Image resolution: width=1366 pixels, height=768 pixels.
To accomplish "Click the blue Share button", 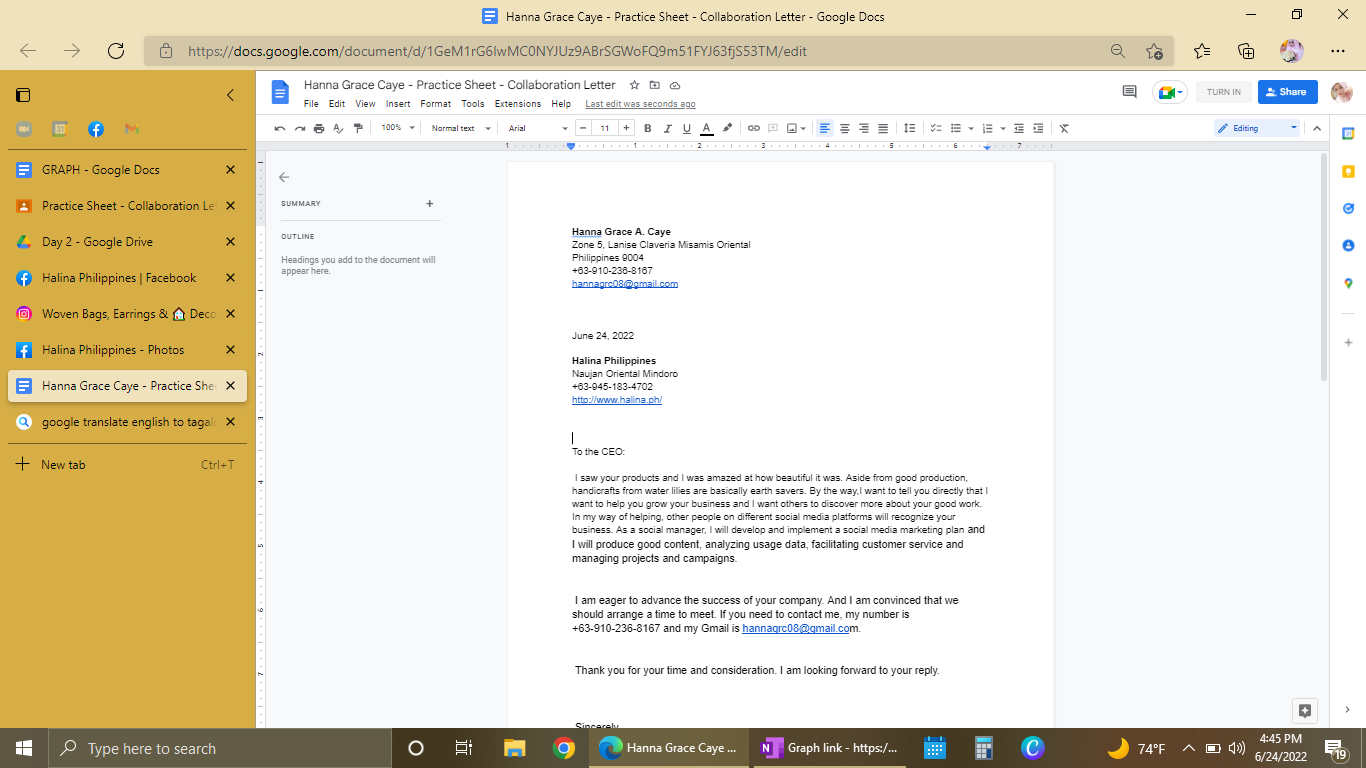I will pos(1287,92).
